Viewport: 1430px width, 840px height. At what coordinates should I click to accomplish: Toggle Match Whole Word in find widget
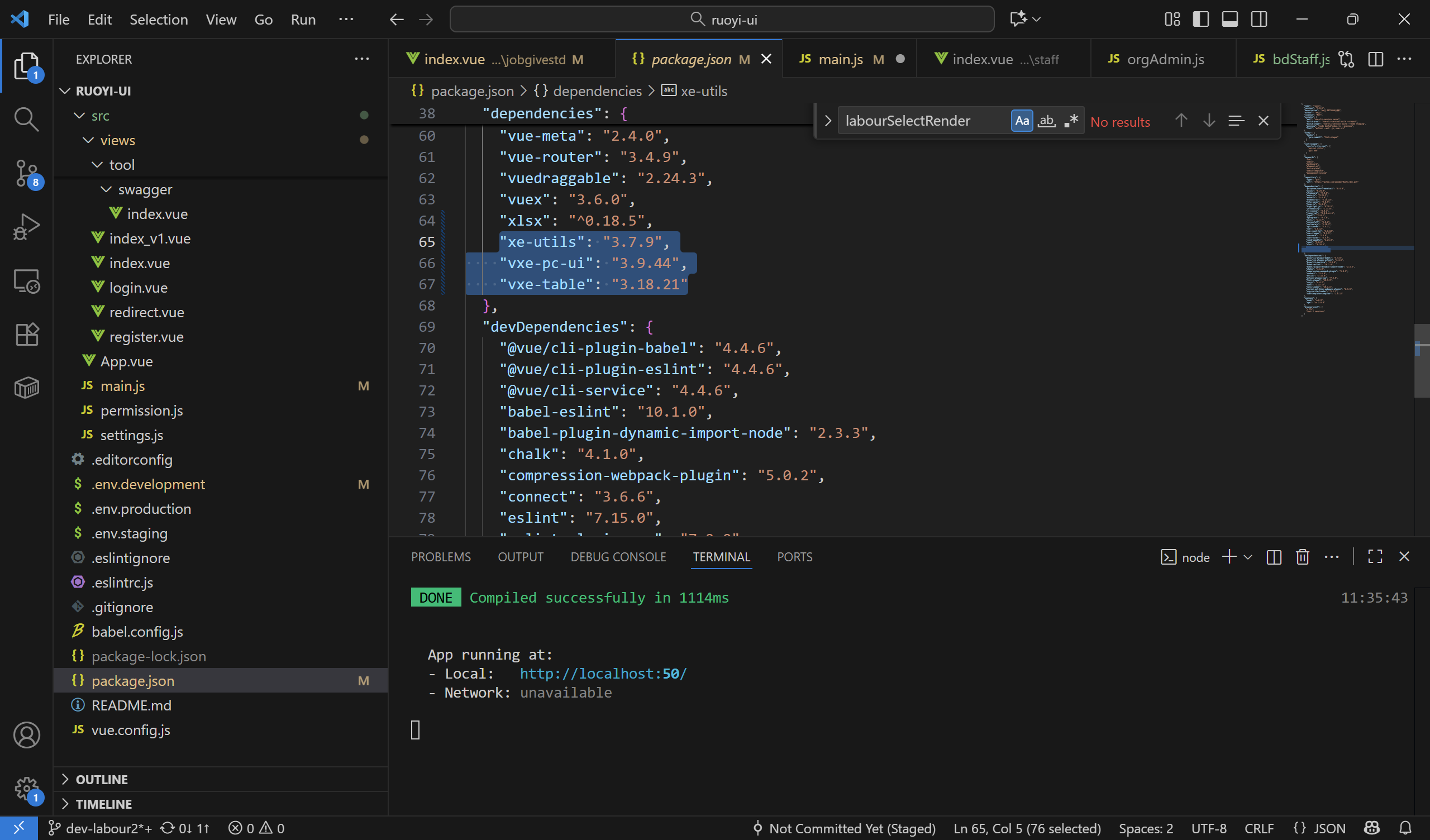coord(1046,121)
